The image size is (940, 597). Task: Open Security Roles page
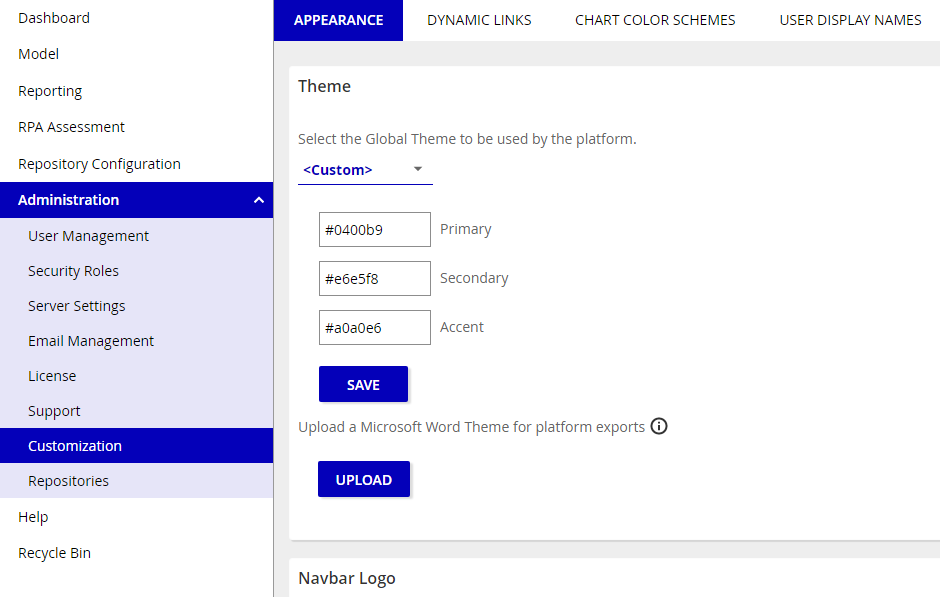tap(73, 271)
